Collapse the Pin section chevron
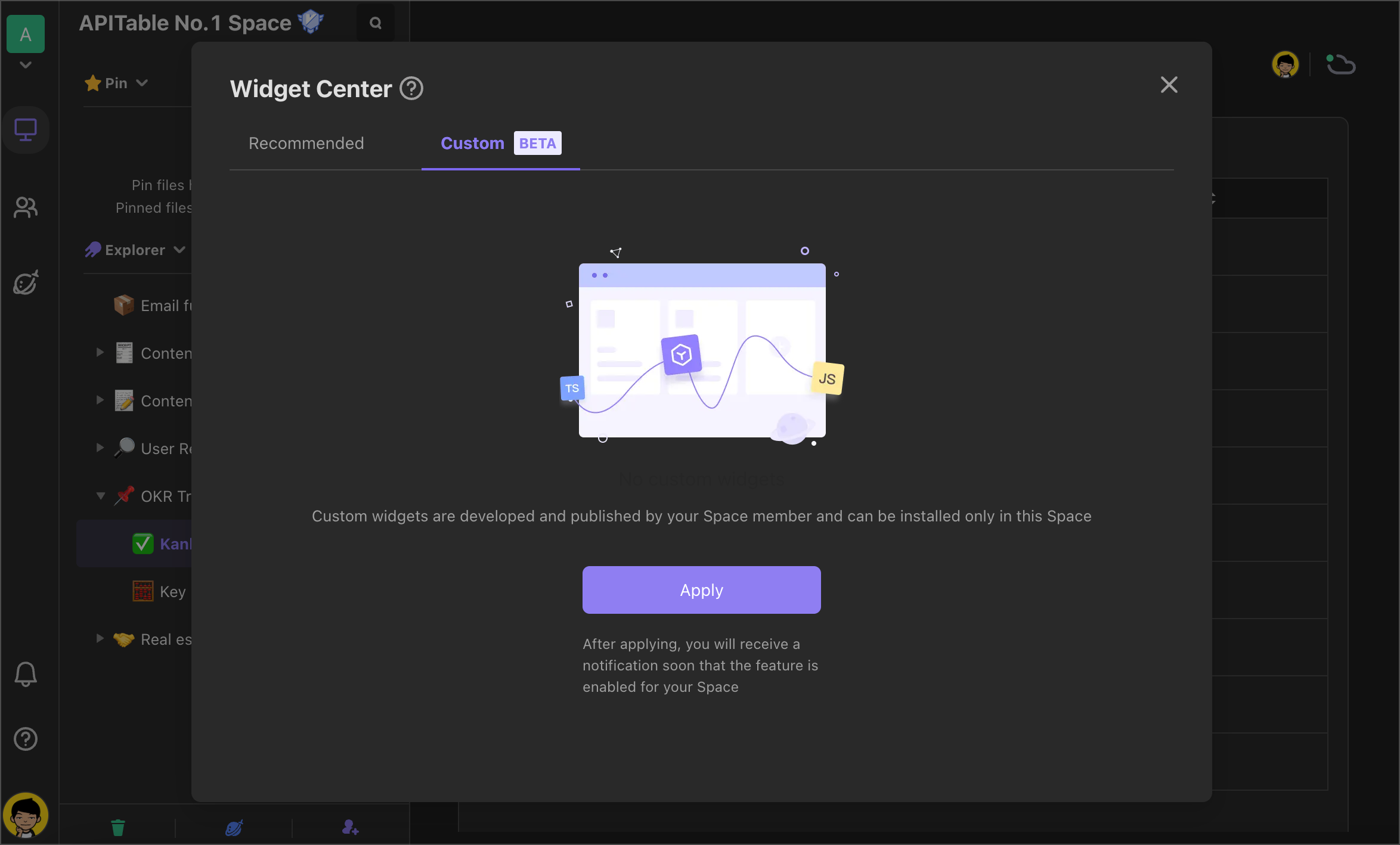 tap(142, 83)
